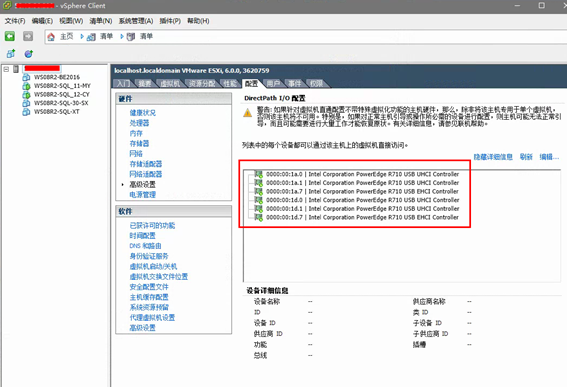
Task: Switch to the 摘要 tab
Action: (x=145, y=84)
